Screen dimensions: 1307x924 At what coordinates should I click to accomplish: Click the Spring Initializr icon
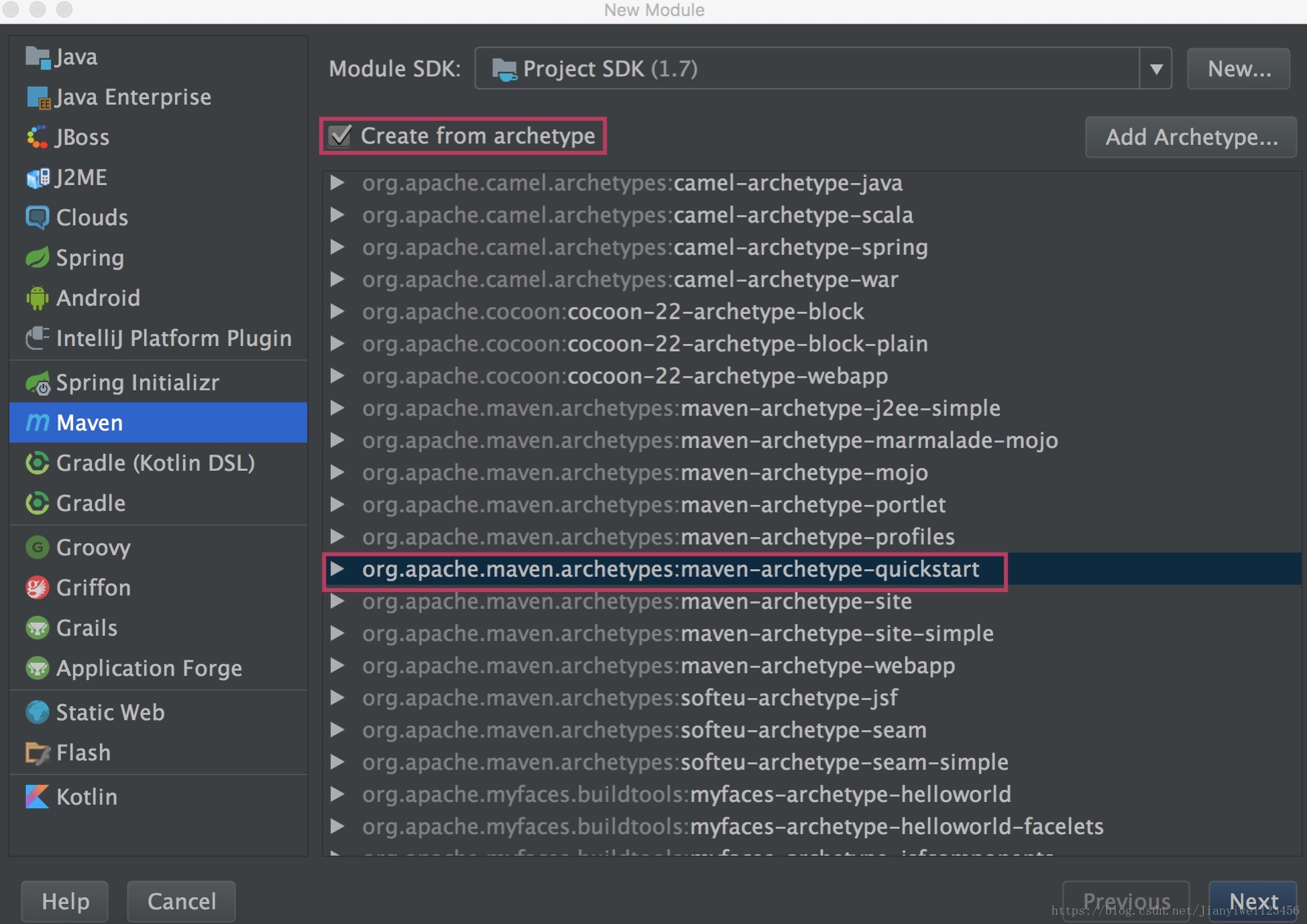[x=38, y=383]
